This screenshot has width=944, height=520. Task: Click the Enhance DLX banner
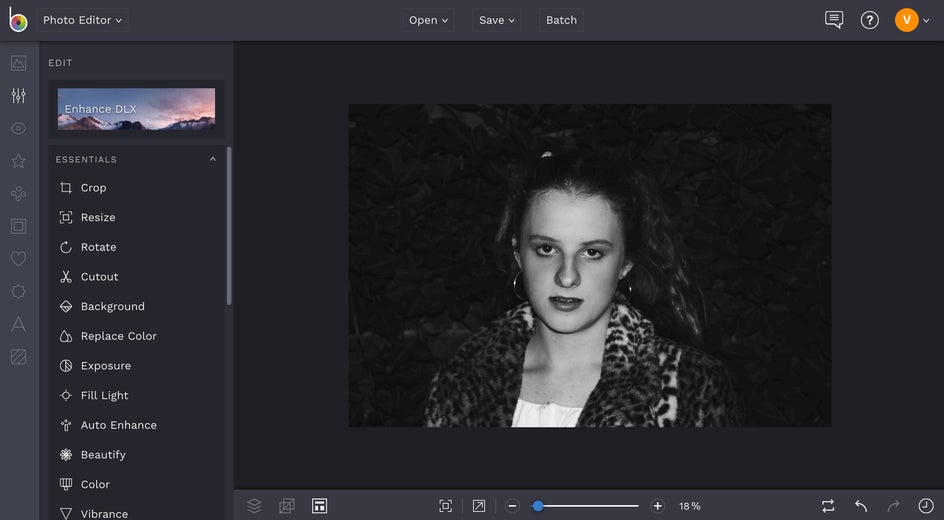tap(136, 109)
